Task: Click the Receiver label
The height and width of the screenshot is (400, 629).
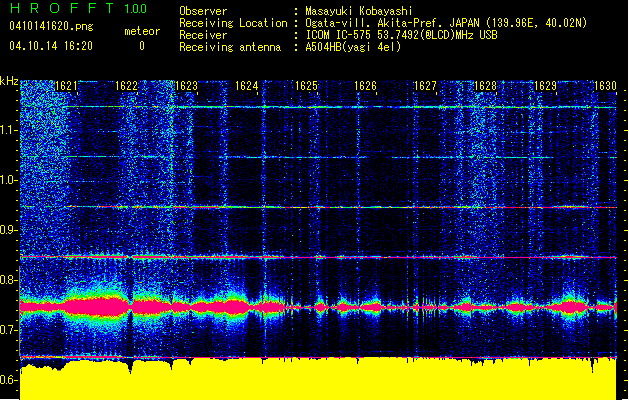Action: pyautogui.click(x=203, y=35)
